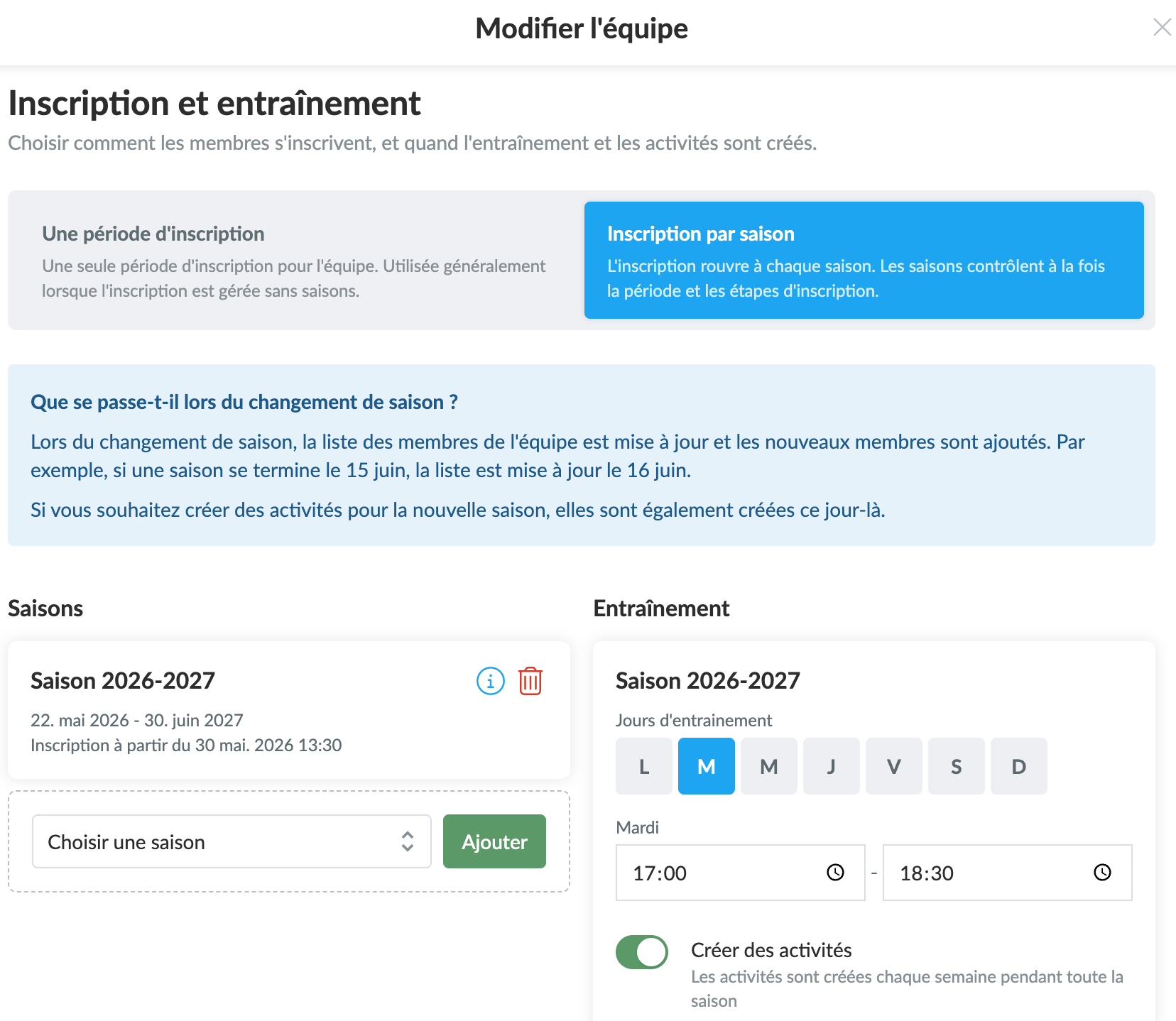Select the Inscription par saison option
1176x1021 pixels.
pos(864,260)
